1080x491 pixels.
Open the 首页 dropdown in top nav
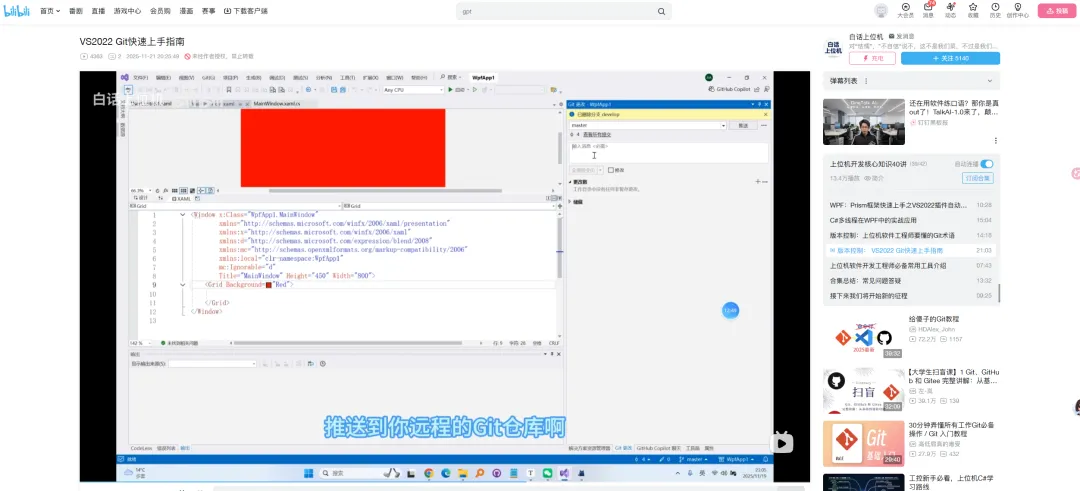(x=50, y=11)
